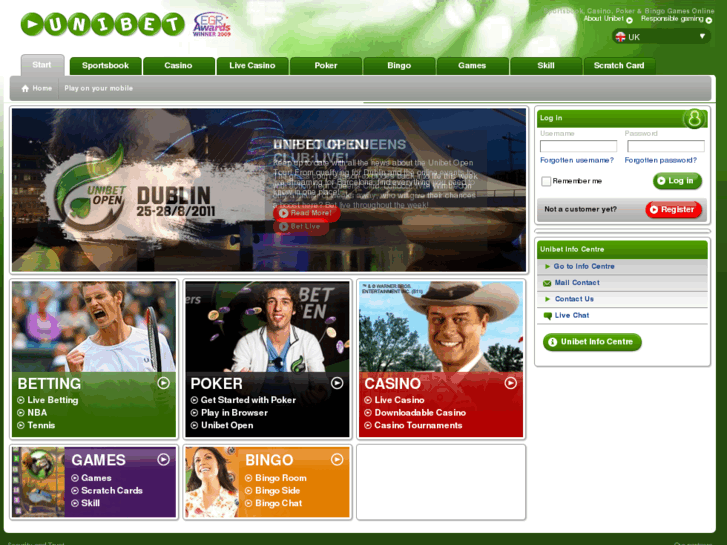Click the arrow icon next to Responsible gaming
The image size is (727, 545).
pyautogui.click(x=708, y=20)
